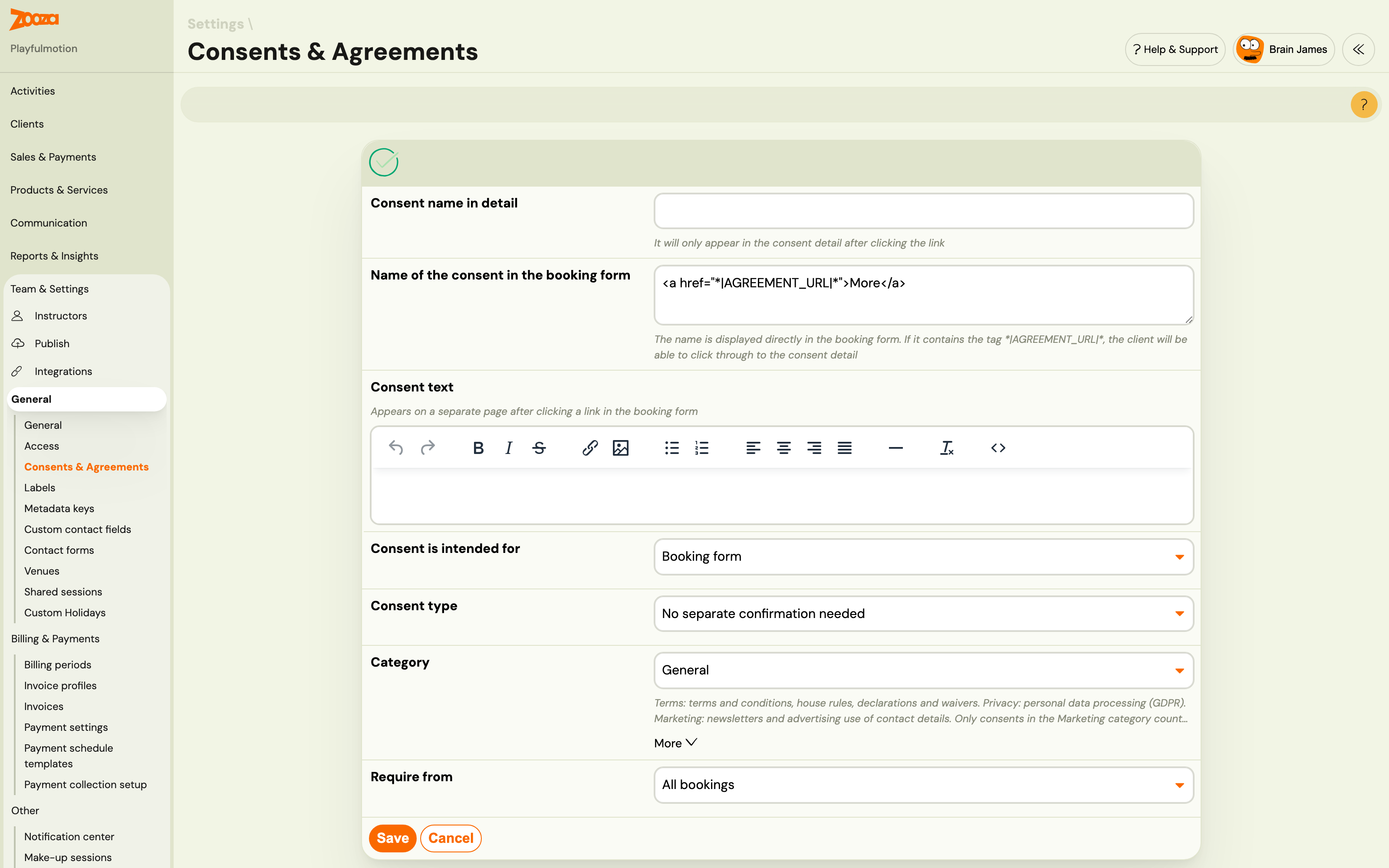1389x868 pixels.
Task: Align text left
Action: pyautogui.click(x=753, y=448)
